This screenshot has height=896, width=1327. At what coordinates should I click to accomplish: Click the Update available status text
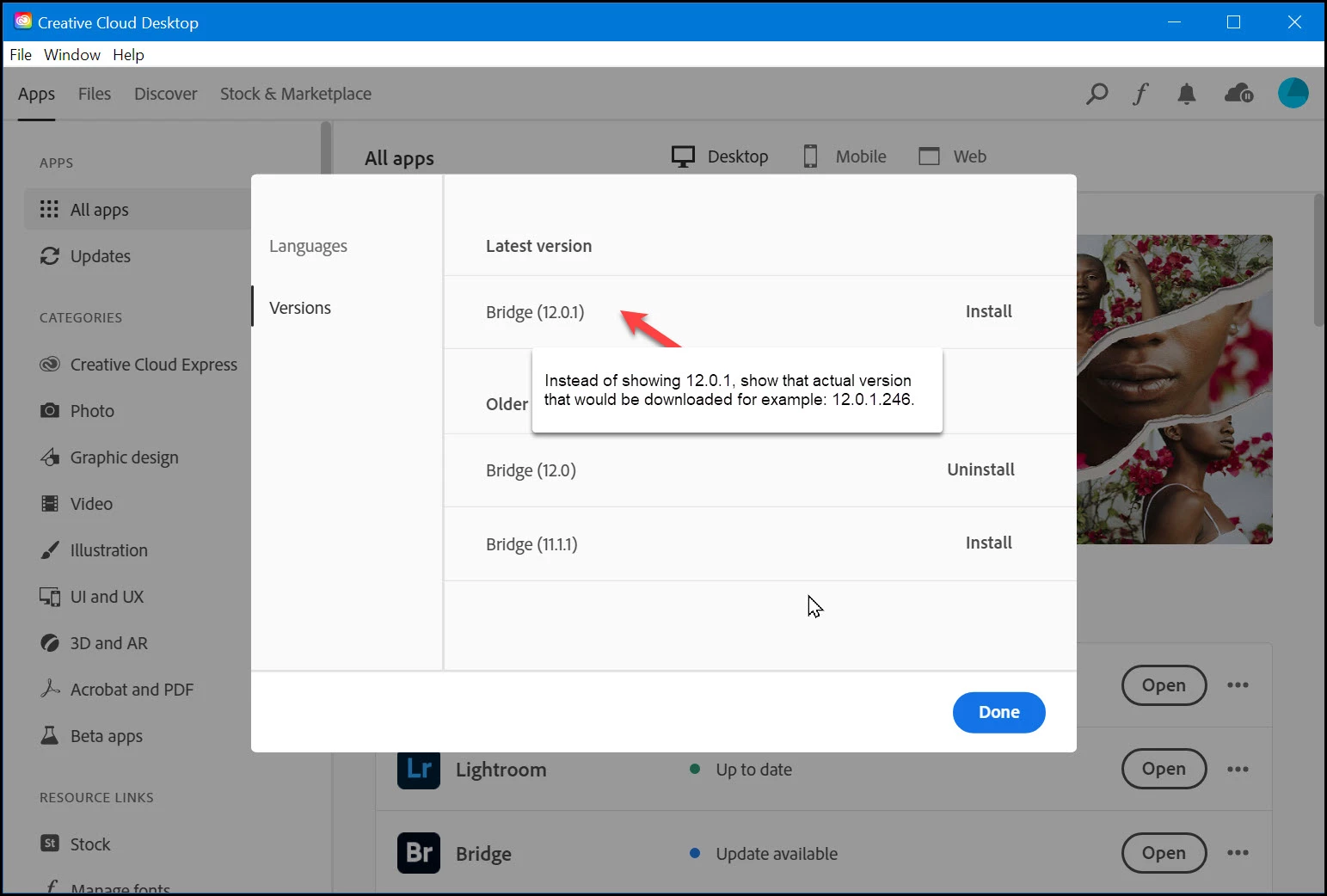(777, 854)
